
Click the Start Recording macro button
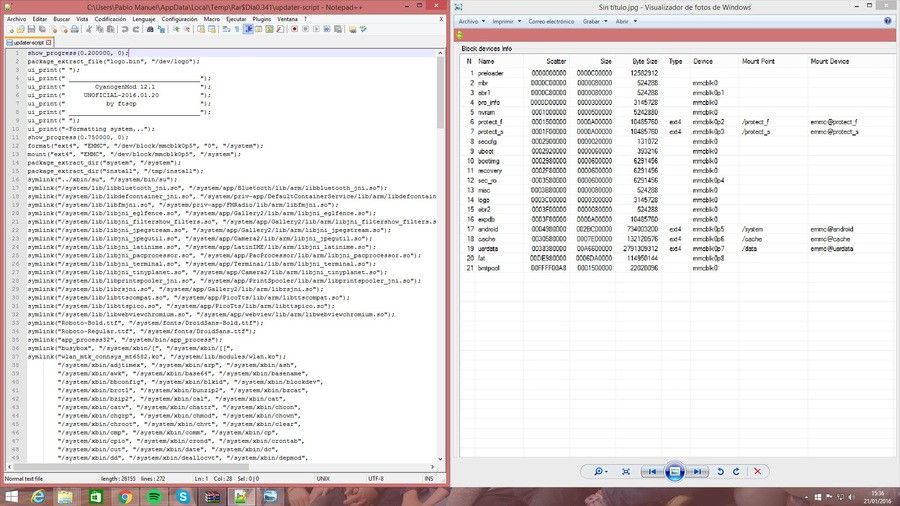[294, 29]
